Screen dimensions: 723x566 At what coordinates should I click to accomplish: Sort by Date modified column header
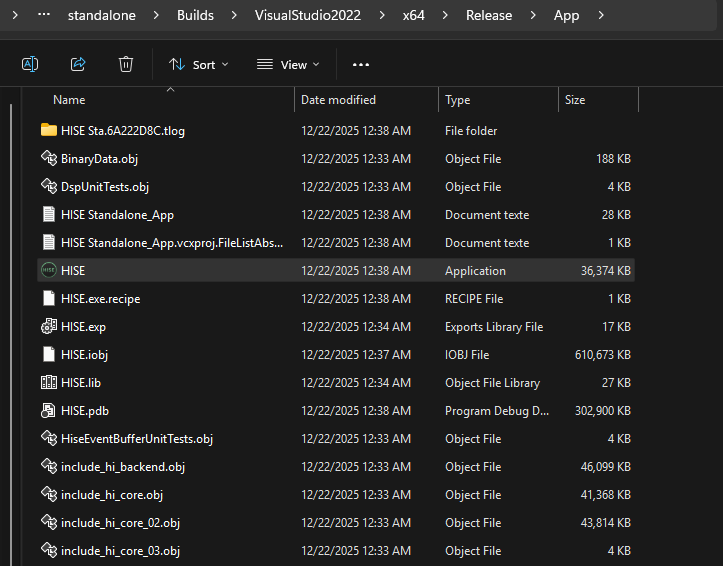point(338,100)
